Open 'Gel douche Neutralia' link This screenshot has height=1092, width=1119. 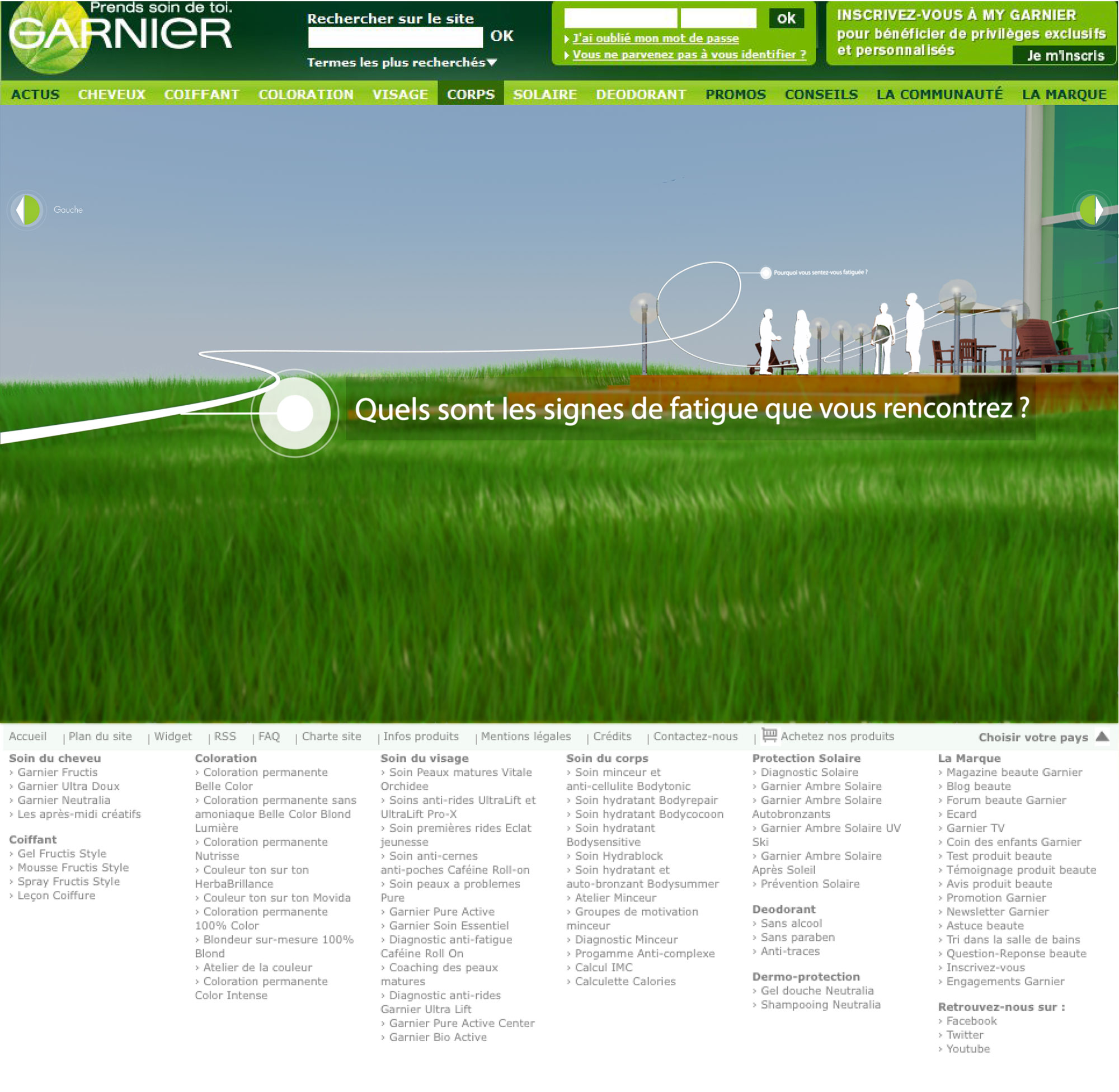[x=817, y=991]
